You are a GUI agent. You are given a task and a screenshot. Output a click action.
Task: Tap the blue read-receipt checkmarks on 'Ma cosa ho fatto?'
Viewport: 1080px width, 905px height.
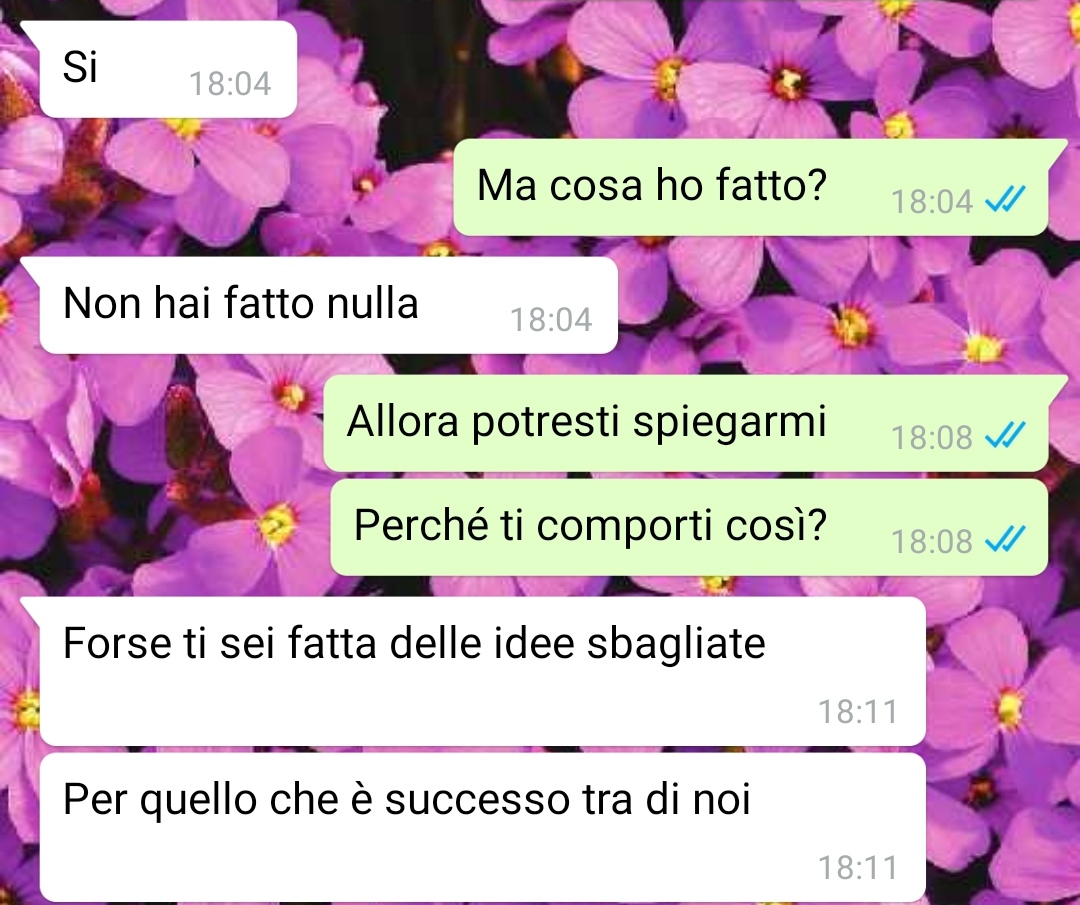click(x=1005, y=200)
